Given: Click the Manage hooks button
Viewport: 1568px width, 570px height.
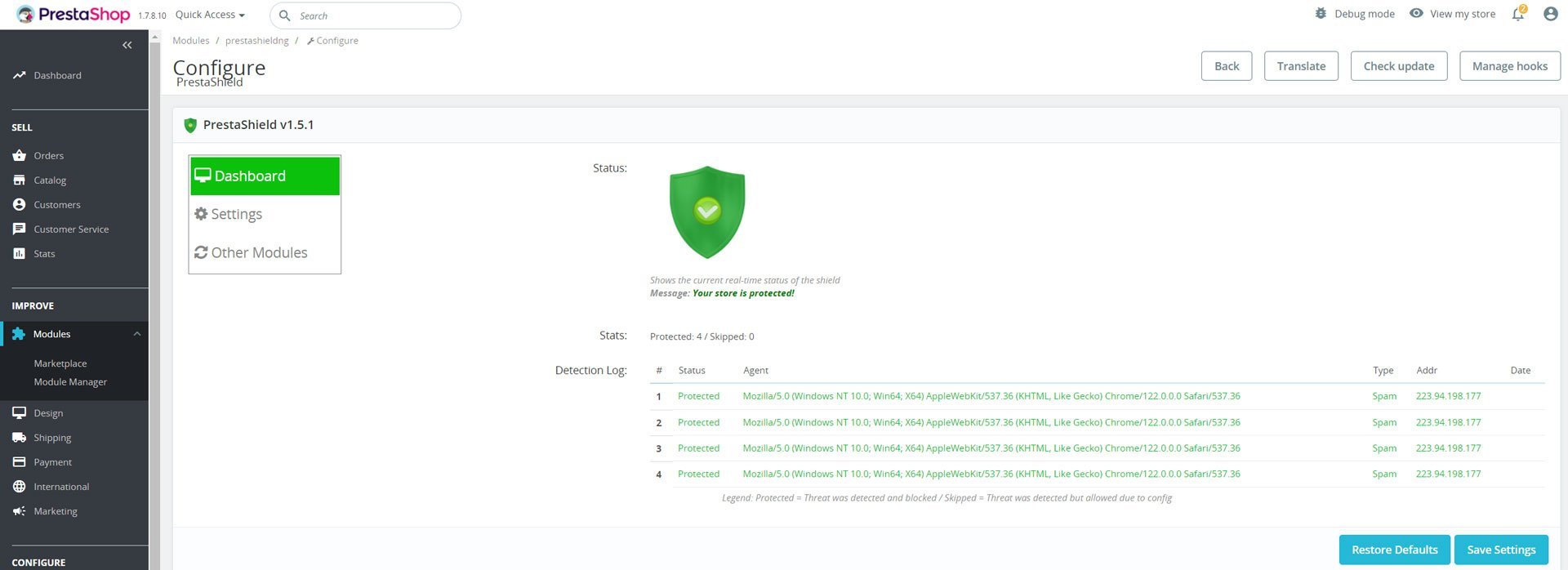Looking at the screenshot, I should (1509, 66).
